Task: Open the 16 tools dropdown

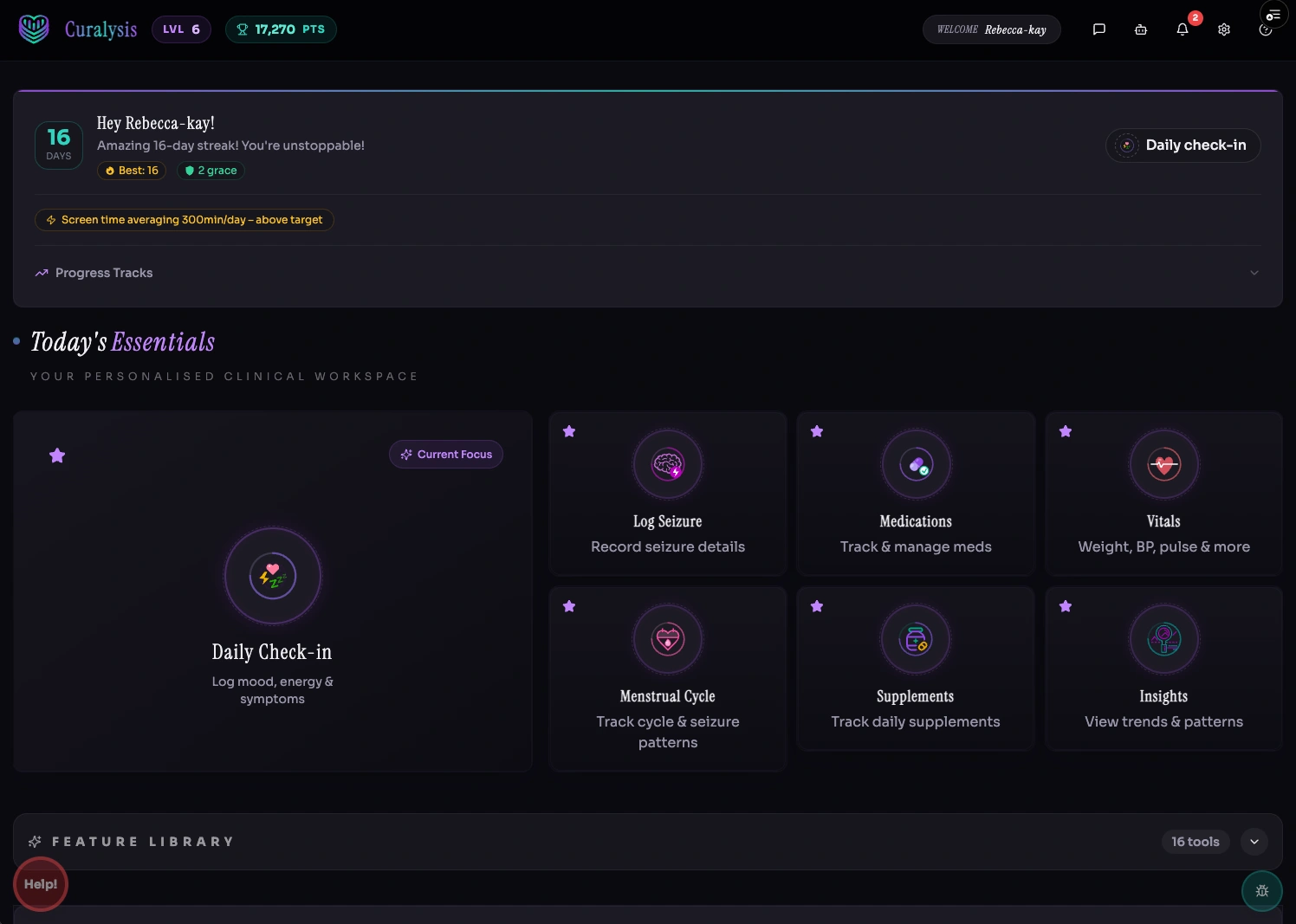Action: [x=1196, y=841]
